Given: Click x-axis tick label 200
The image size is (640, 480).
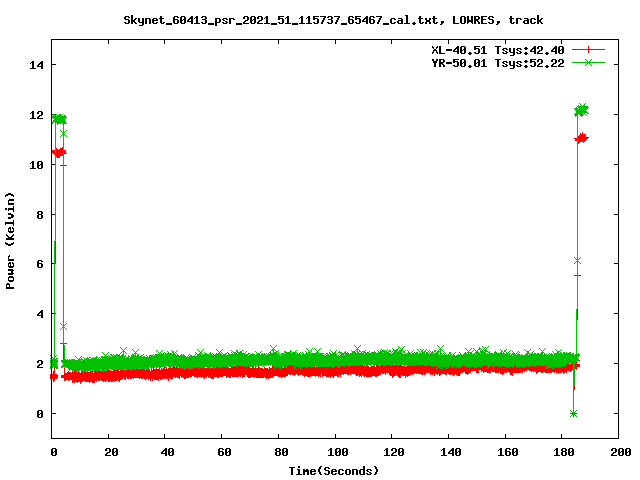Looking at the screenshot, I should click(x=620, y=452).
